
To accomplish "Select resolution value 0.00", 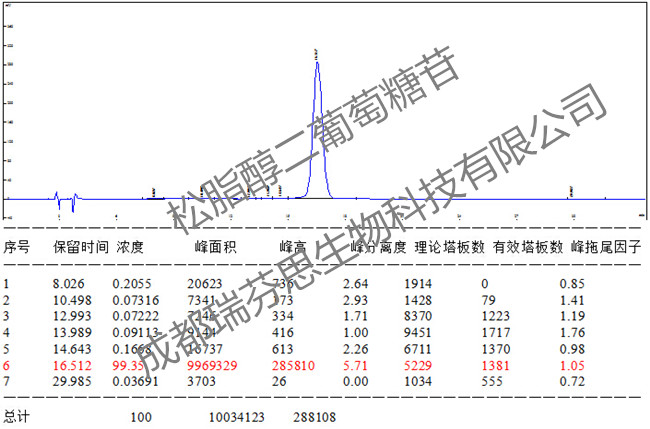I will [x=356, y=381].
